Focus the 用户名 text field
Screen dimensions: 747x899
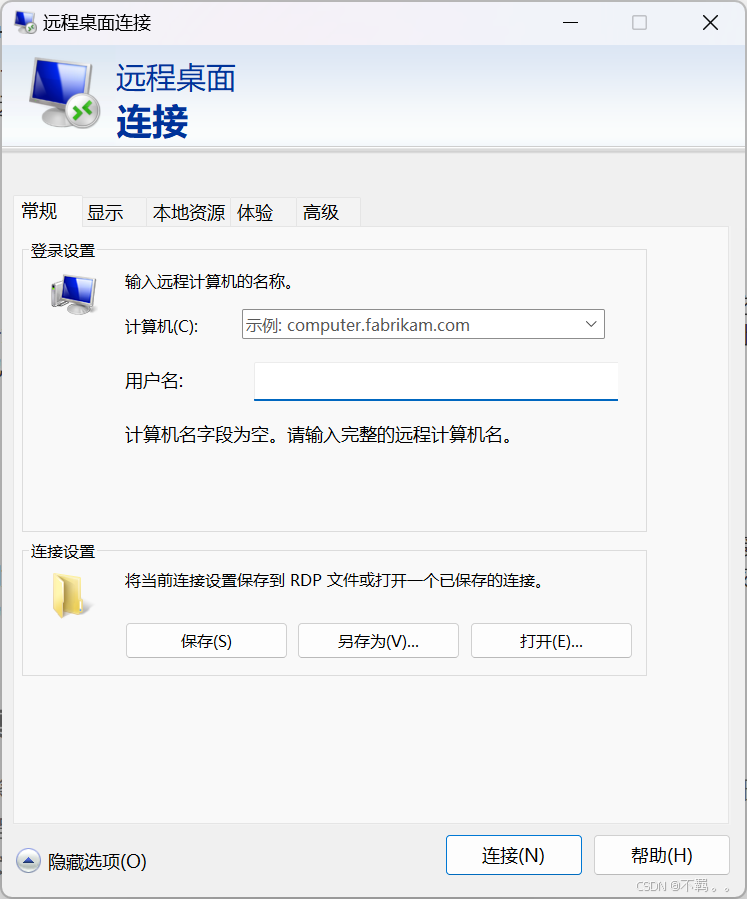[436, 381]
